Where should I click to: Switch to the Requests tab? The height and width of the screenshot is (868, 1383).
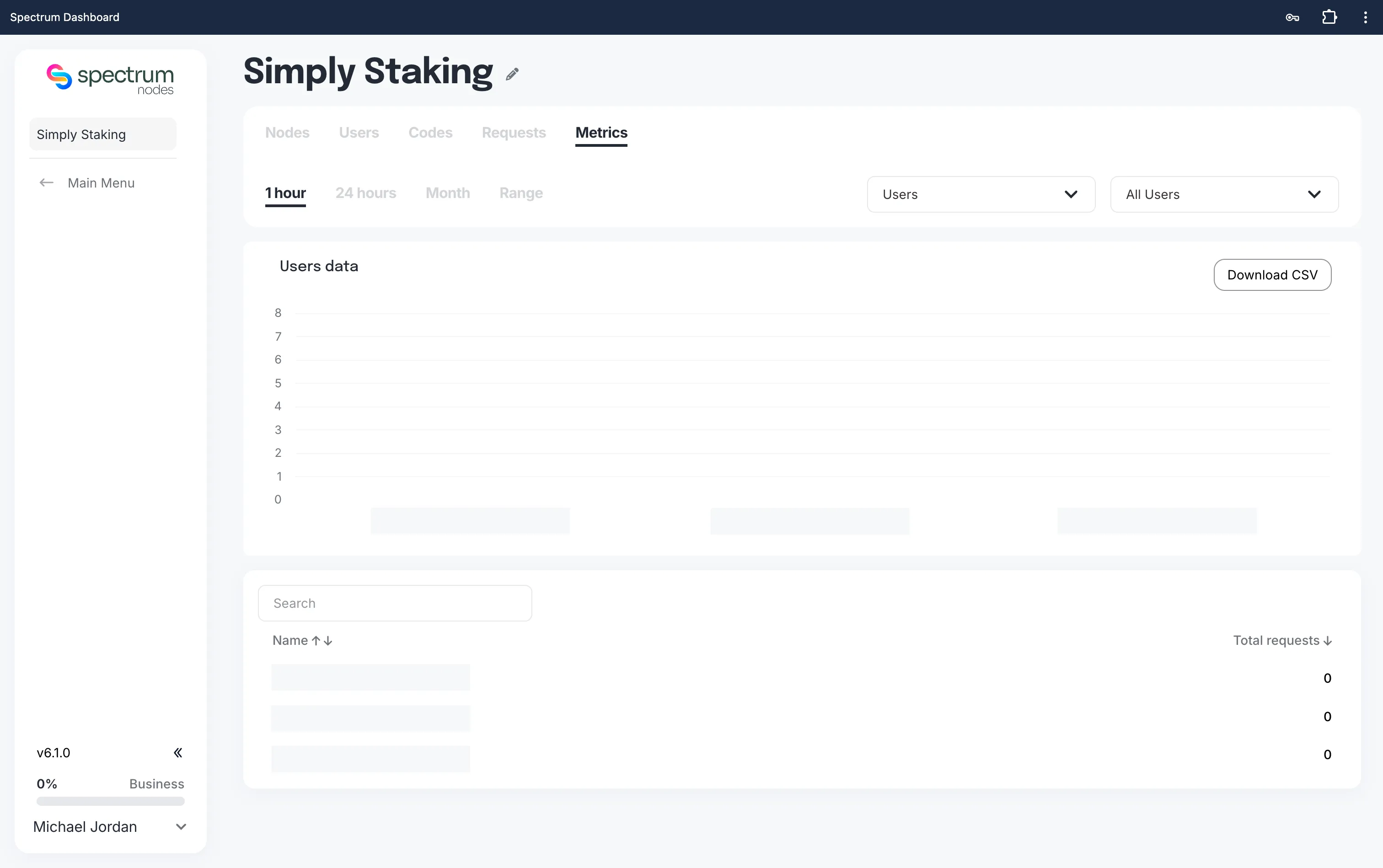point(514,133)
